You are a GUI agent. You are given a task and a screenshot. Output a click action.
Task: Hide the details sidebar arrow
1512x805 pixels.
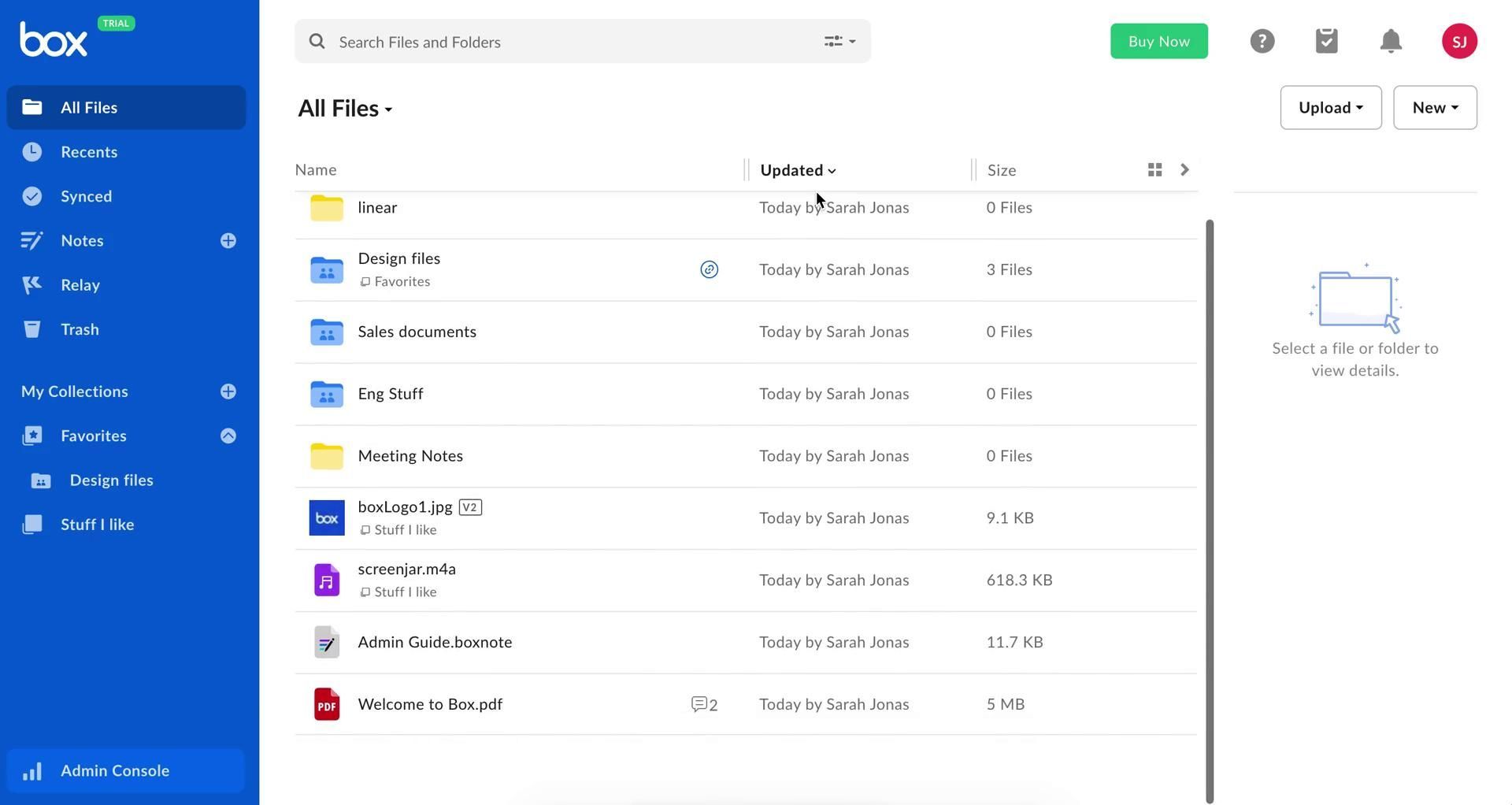pos(1184,170)
